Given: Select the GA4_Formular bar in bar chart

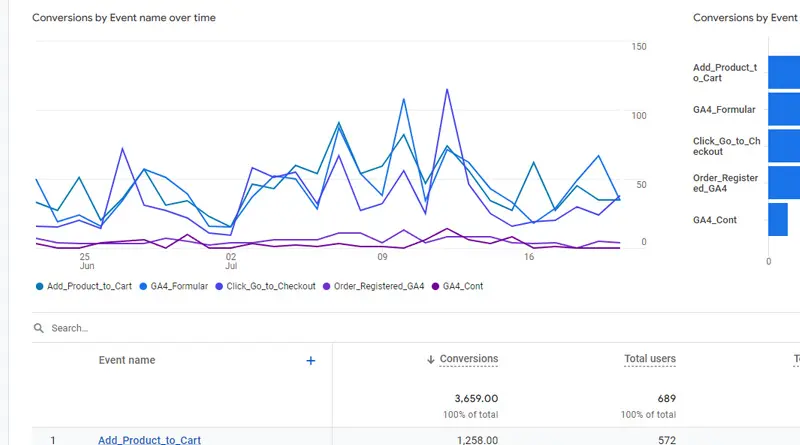Looking at the screenshot, I should tap(784, 109).
